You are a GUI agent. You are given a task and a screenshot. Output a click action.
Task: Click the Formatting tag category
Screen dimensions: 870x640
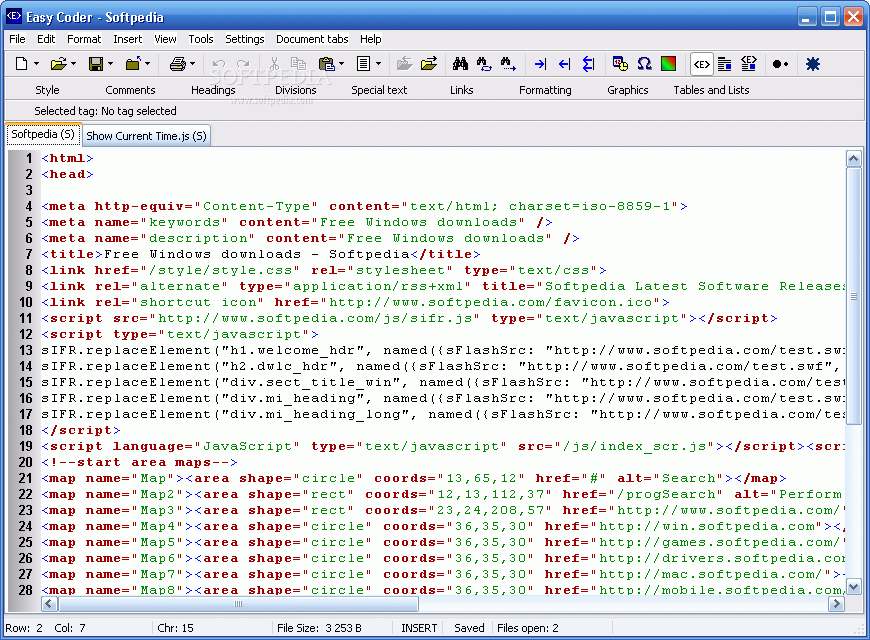545,90
